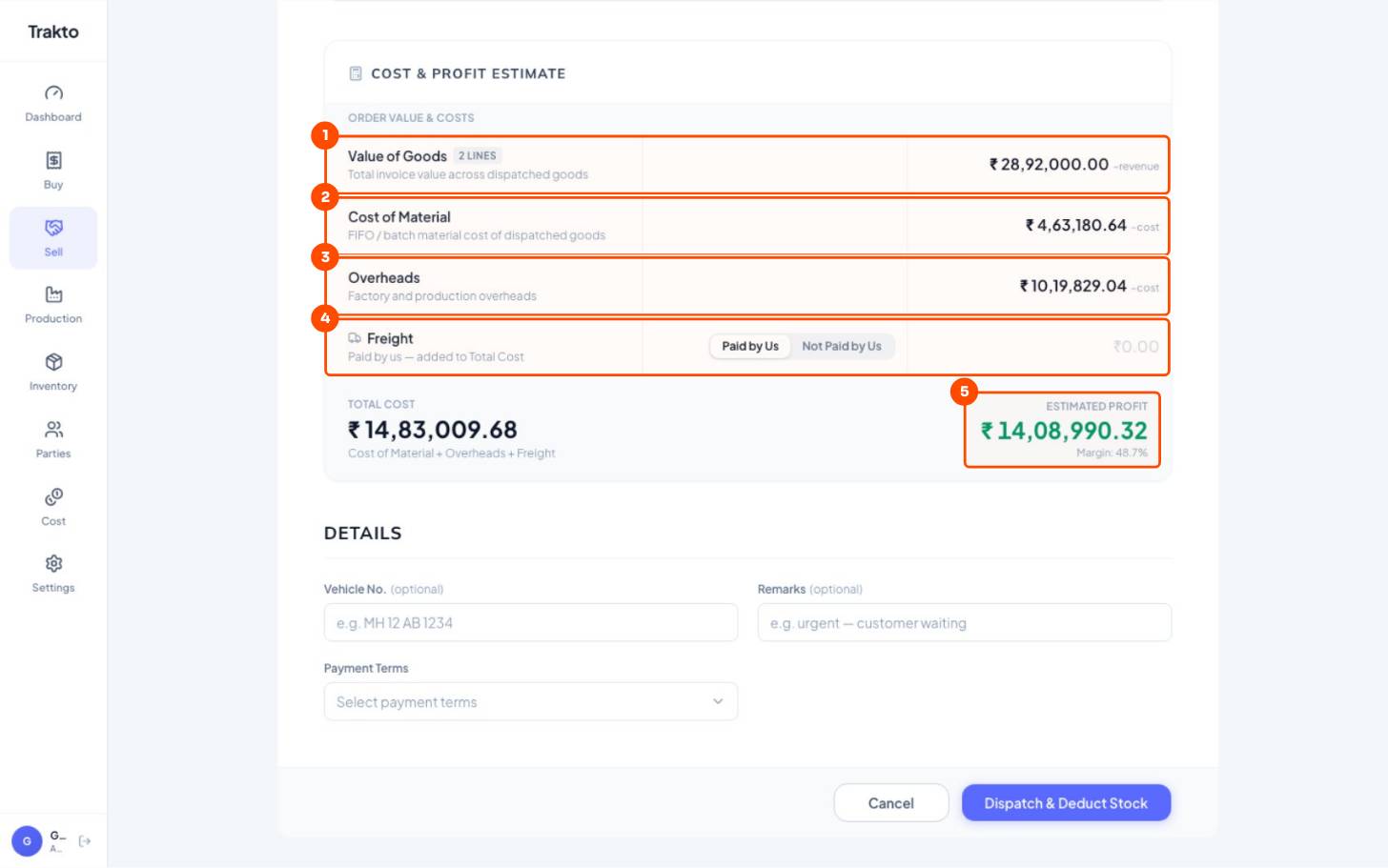
Task: Open the Production factory icon
Action: [53, 294]
